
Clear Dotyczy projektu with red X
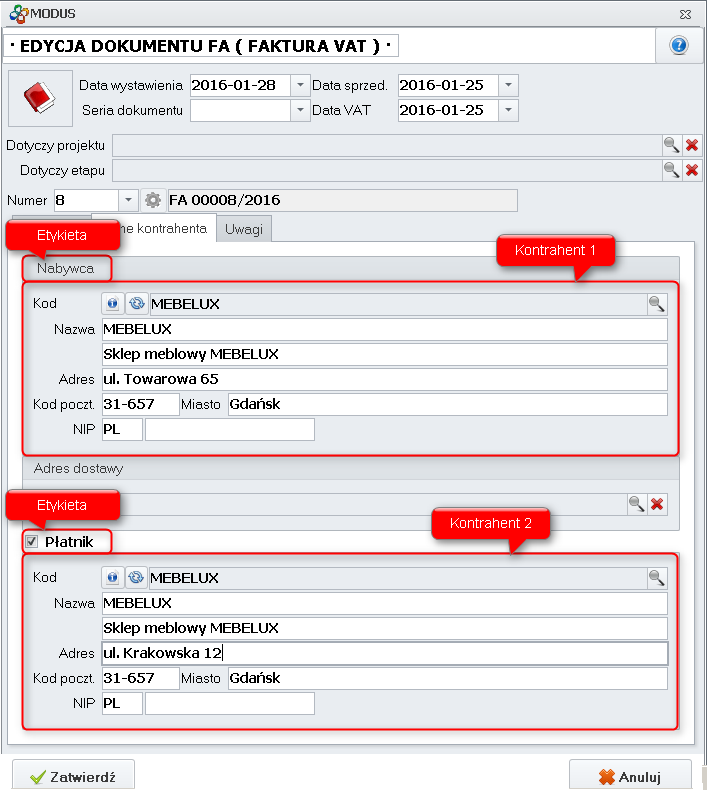[x=692, y=145]
